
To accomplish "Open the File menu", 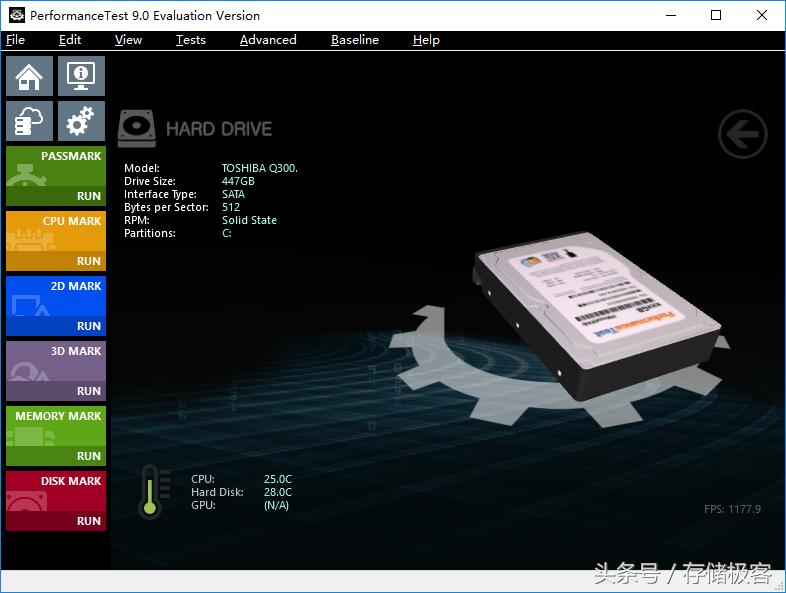I will [x=16, y=40].
